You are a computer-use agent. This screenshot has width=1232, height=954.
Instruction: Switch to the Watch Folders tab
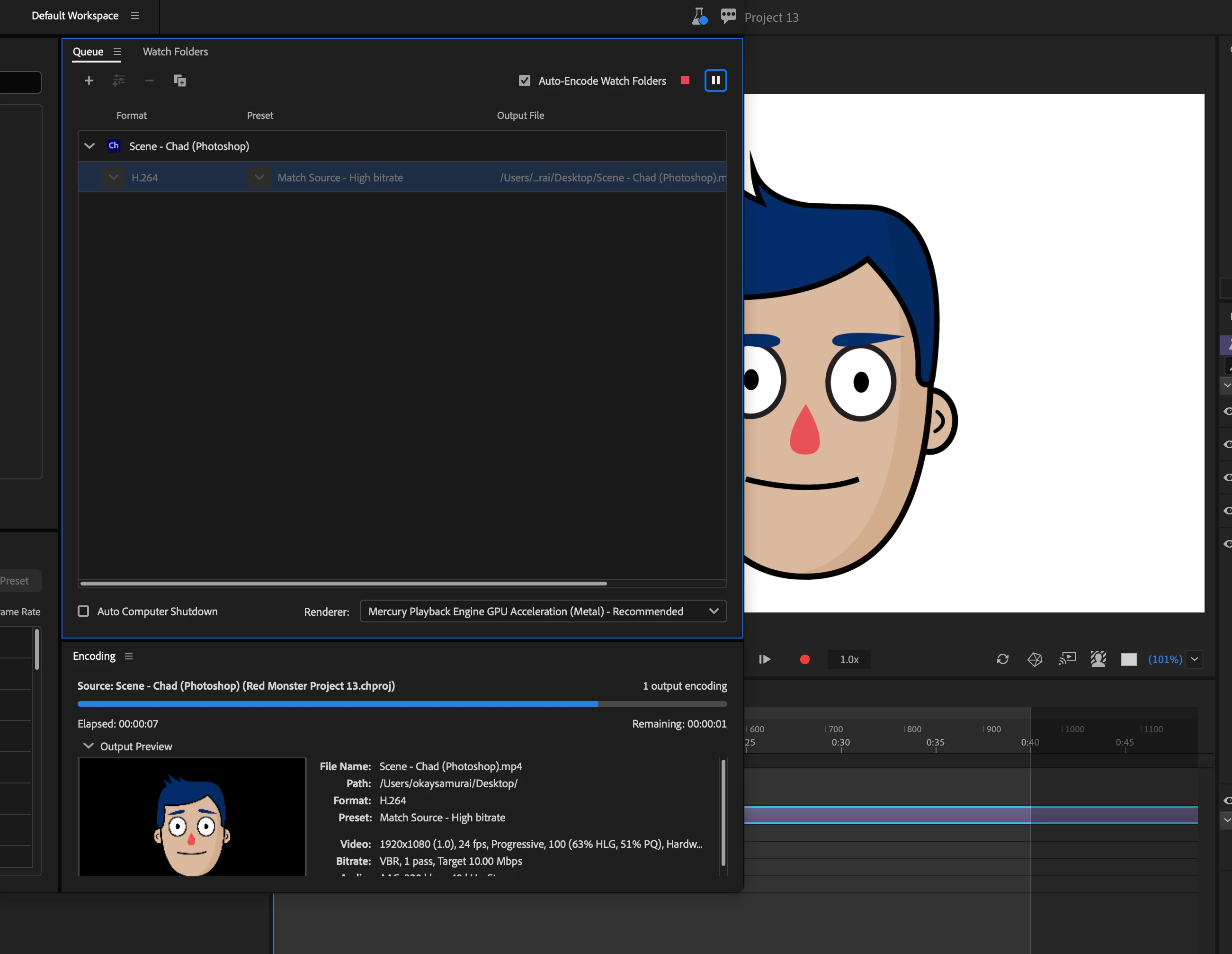pos(175,52)
